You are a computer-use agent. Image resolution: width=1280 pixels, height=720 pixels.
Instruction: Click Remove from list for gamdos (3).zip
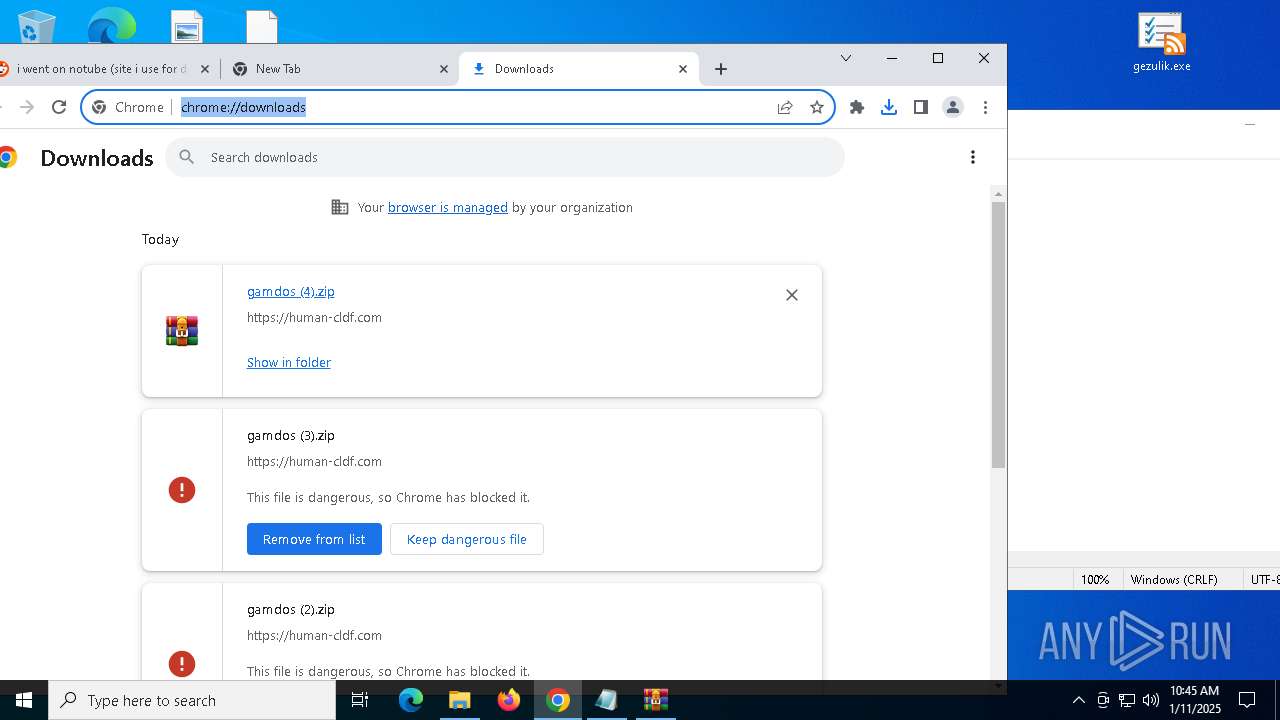[x=314, y=539]
